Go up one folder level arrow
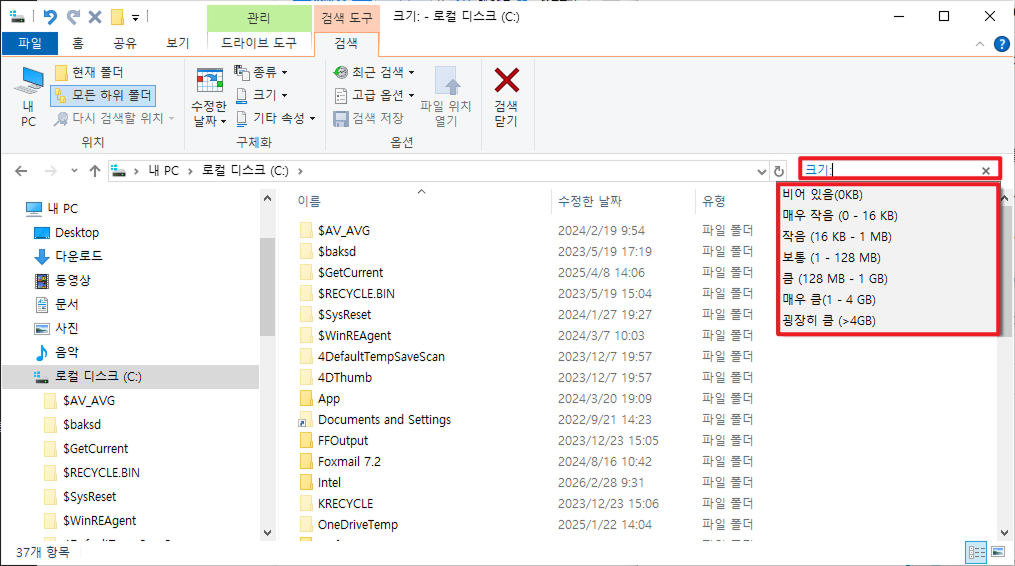Image resolution: width=1015 pixels, height=566 pixels. point(95,171)
